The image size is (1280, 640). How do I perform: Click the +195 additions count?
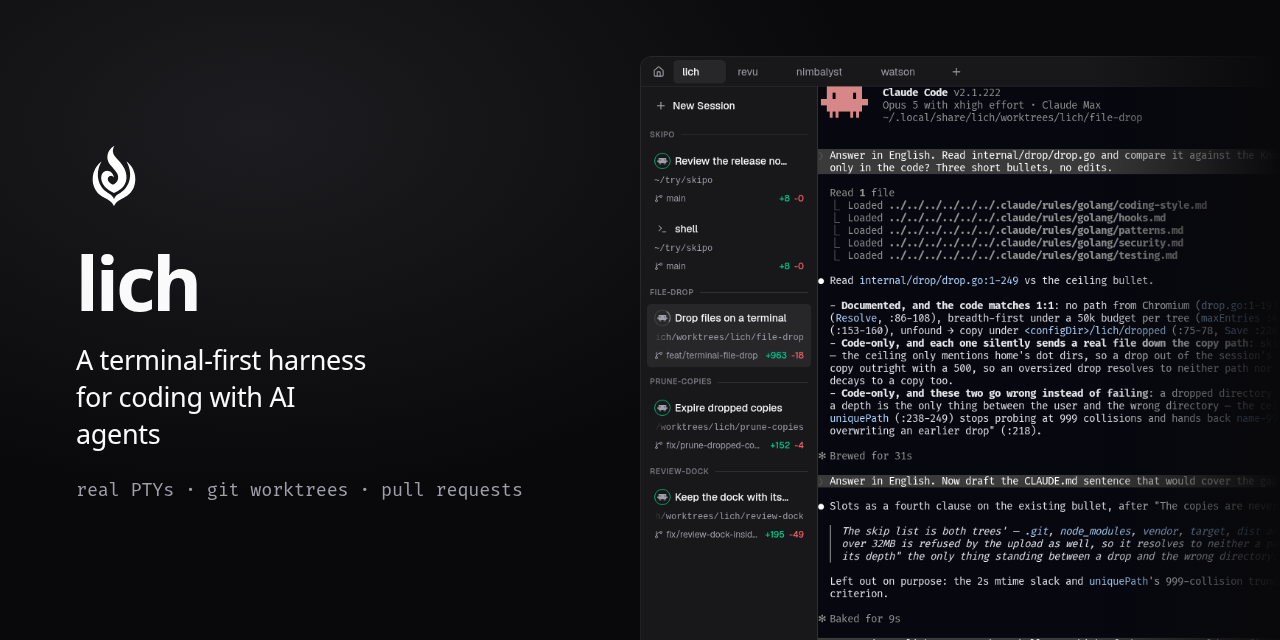click(x=775, y=534)
